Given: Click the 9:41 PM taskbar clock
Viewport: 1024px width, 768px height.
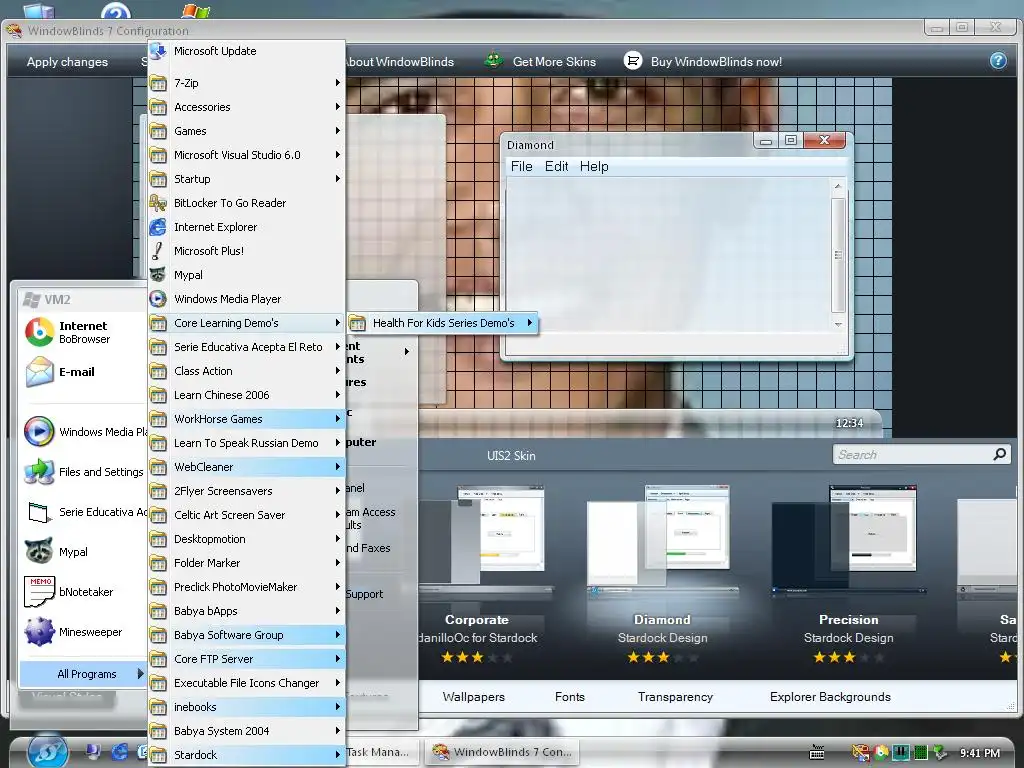Looking at the screenshot, I should 980,753.
